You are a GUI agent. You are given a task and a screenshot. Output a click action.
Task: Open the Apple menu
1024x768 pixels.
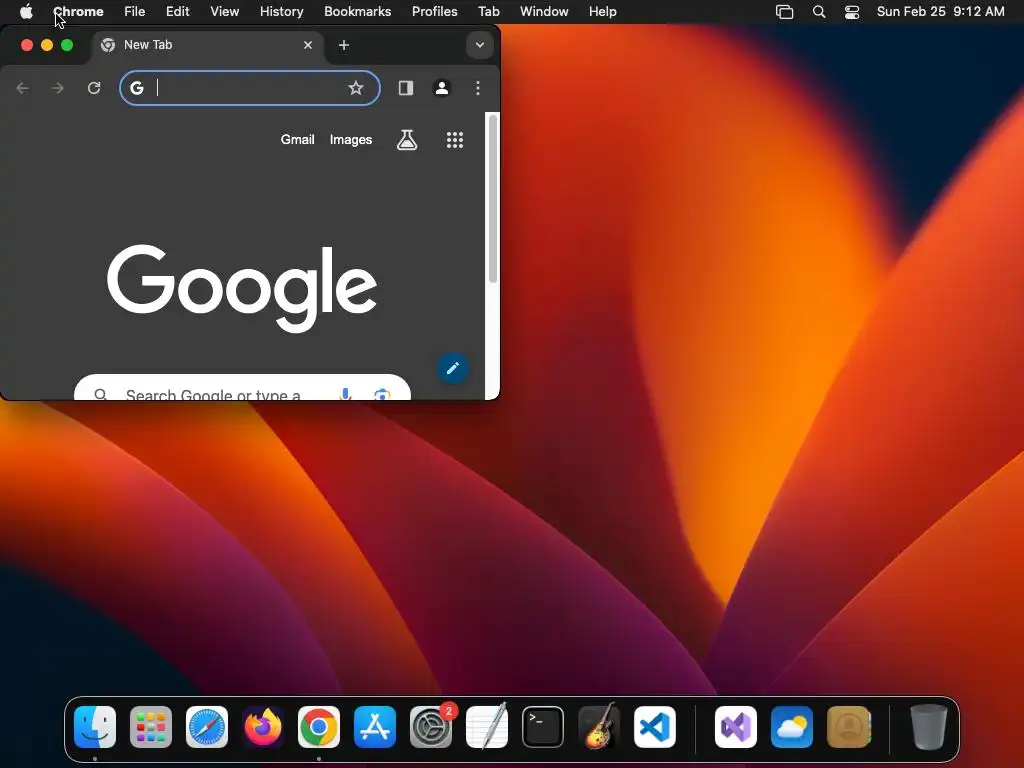click(x=26, y=12)
